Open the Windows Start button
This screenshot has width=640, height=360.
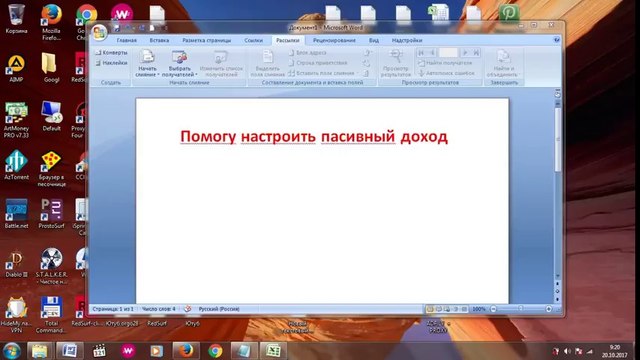pyautogui.click(x=11, y=351)
